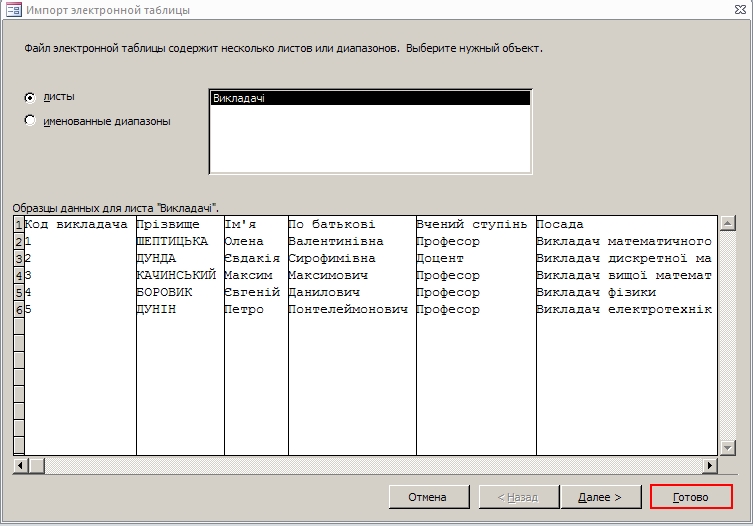Click the "Доцент" cell
The height and width of the screenshot is (526, 753).
(476, 258)
